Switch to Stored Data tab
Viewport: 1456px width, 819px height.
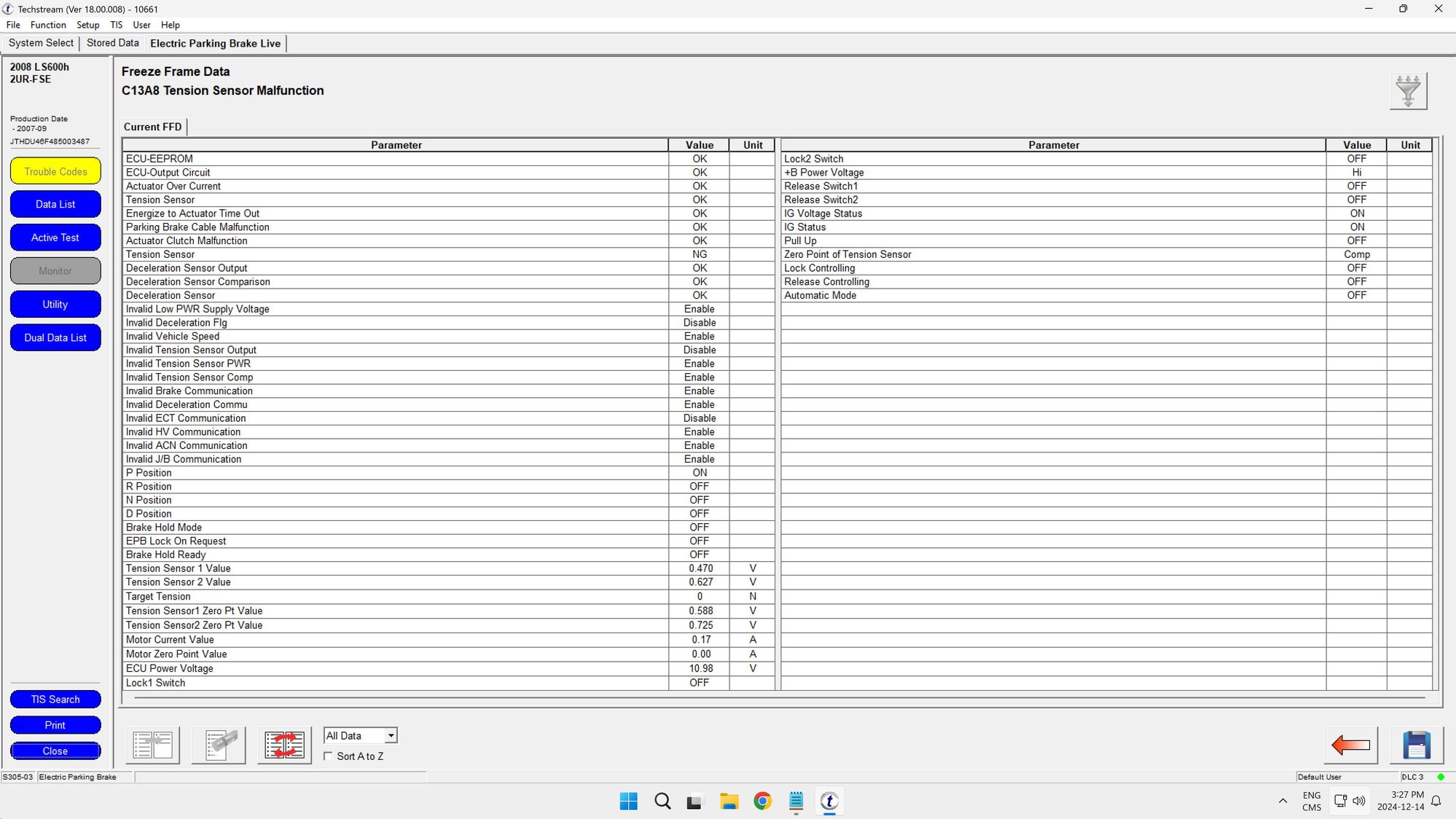(x=113, y=43)
